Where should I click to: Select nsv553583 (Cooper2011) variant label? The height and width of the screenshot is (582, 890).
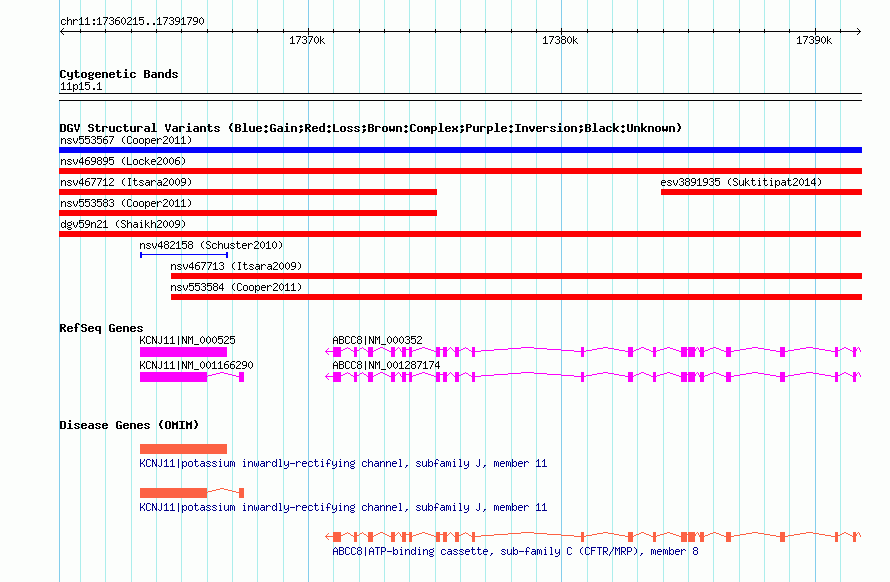(126, 203)
